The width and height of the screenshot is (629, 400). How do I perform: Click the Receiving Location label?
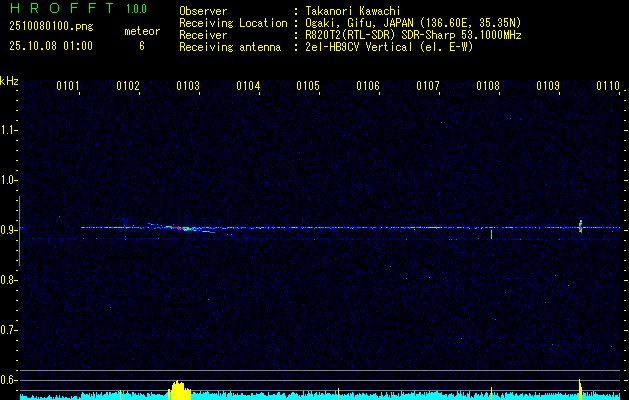pyautogui.click(x=233, y=23)
